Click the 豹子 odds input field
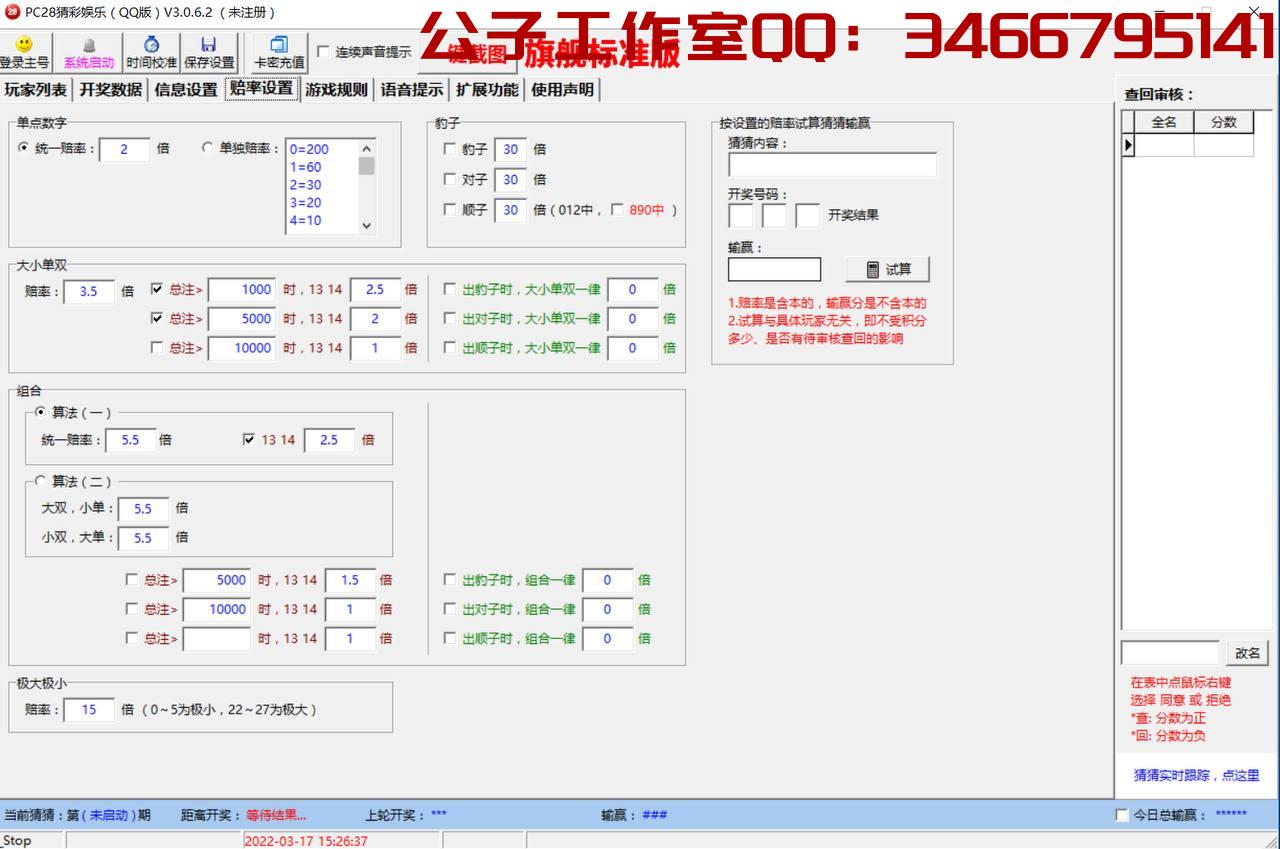 (510, 149)
